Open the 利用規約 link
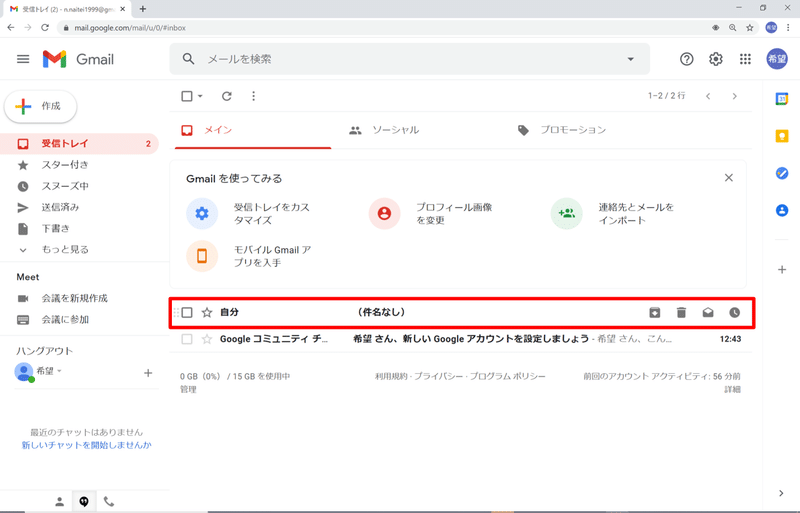The height and width of the screenshot is (513, 800). tap(391, 376)
